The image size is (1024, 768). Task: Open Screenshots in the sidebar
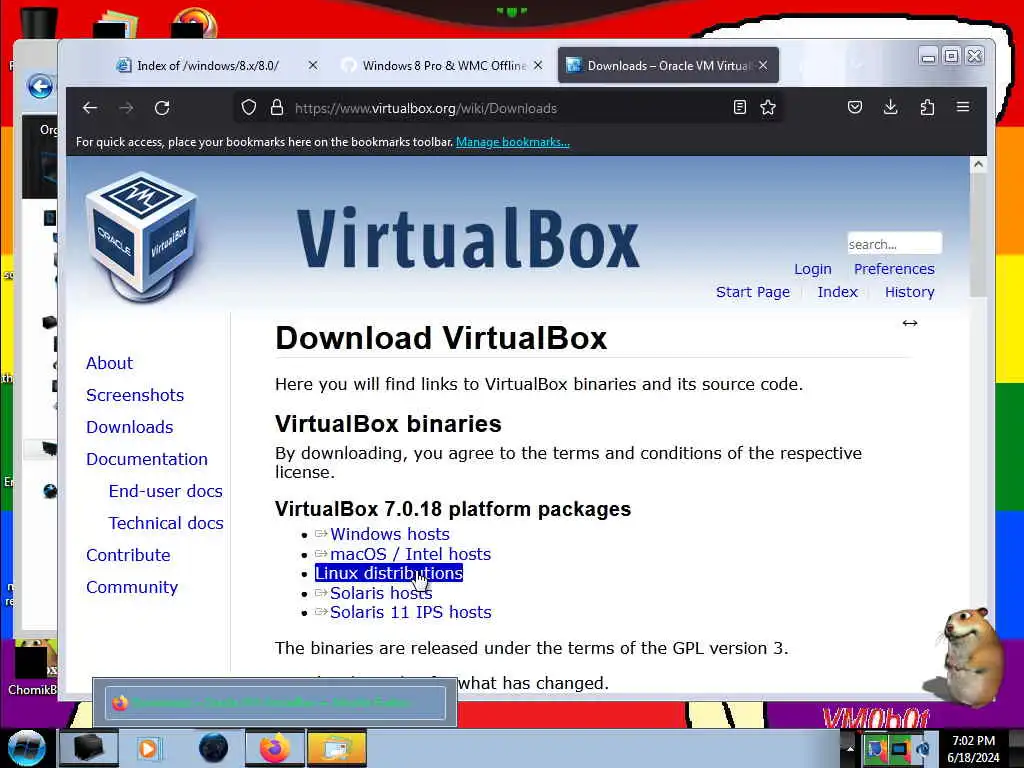[x=135, y=395]
